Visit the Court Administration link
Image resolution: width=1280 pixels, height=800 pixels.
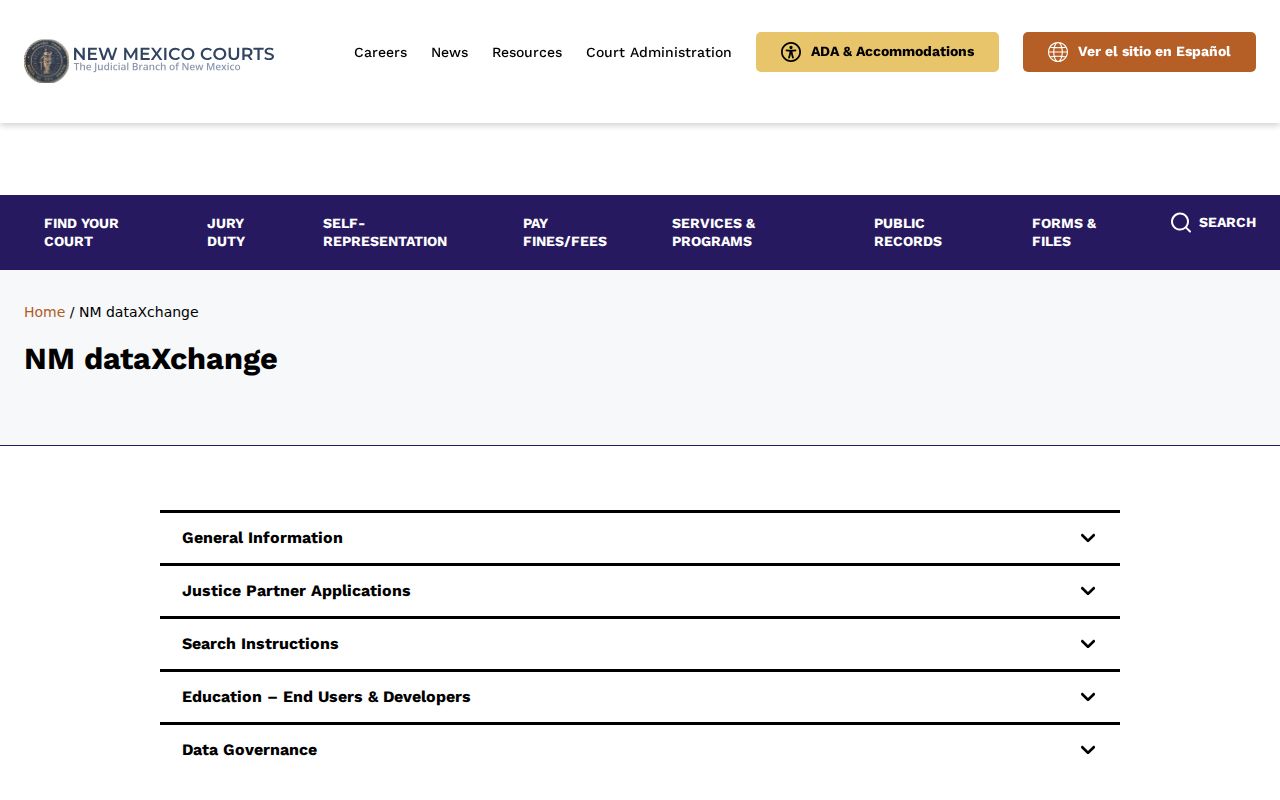659,52
